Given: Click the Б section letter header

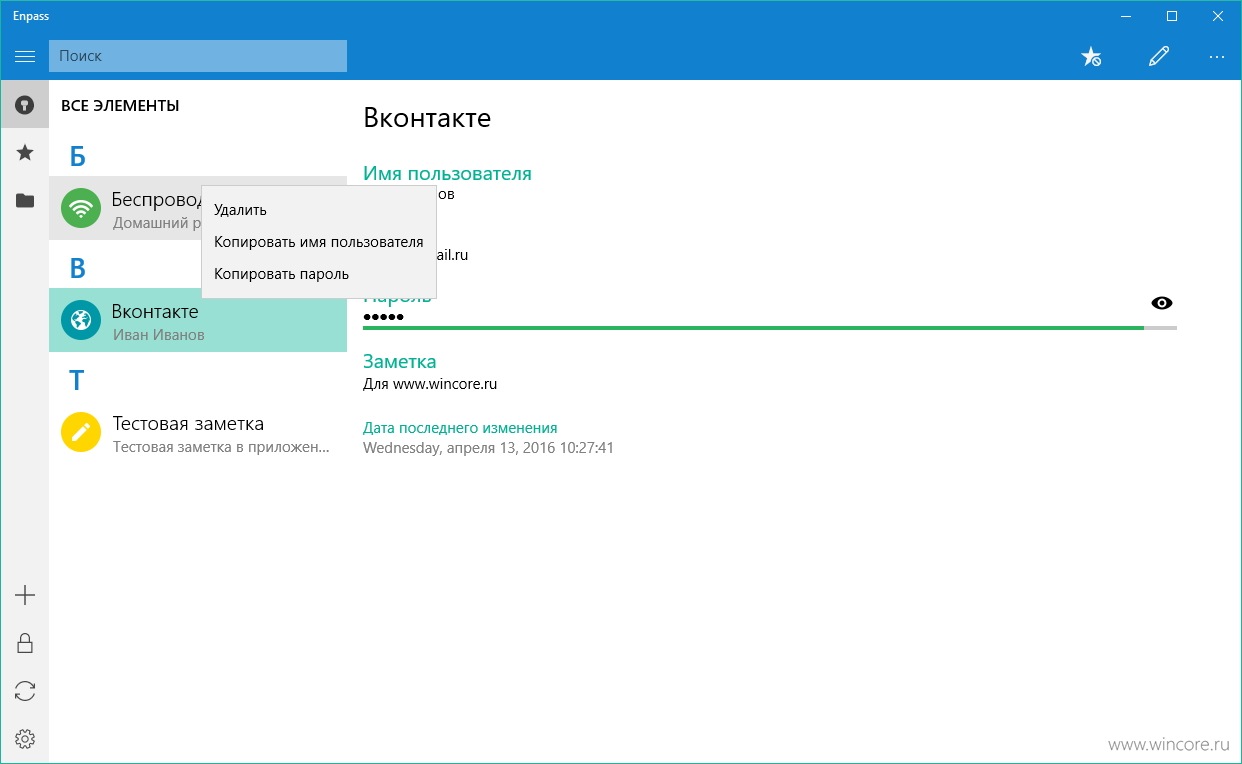Looking at the screenshot, I should tap(77, 156).
